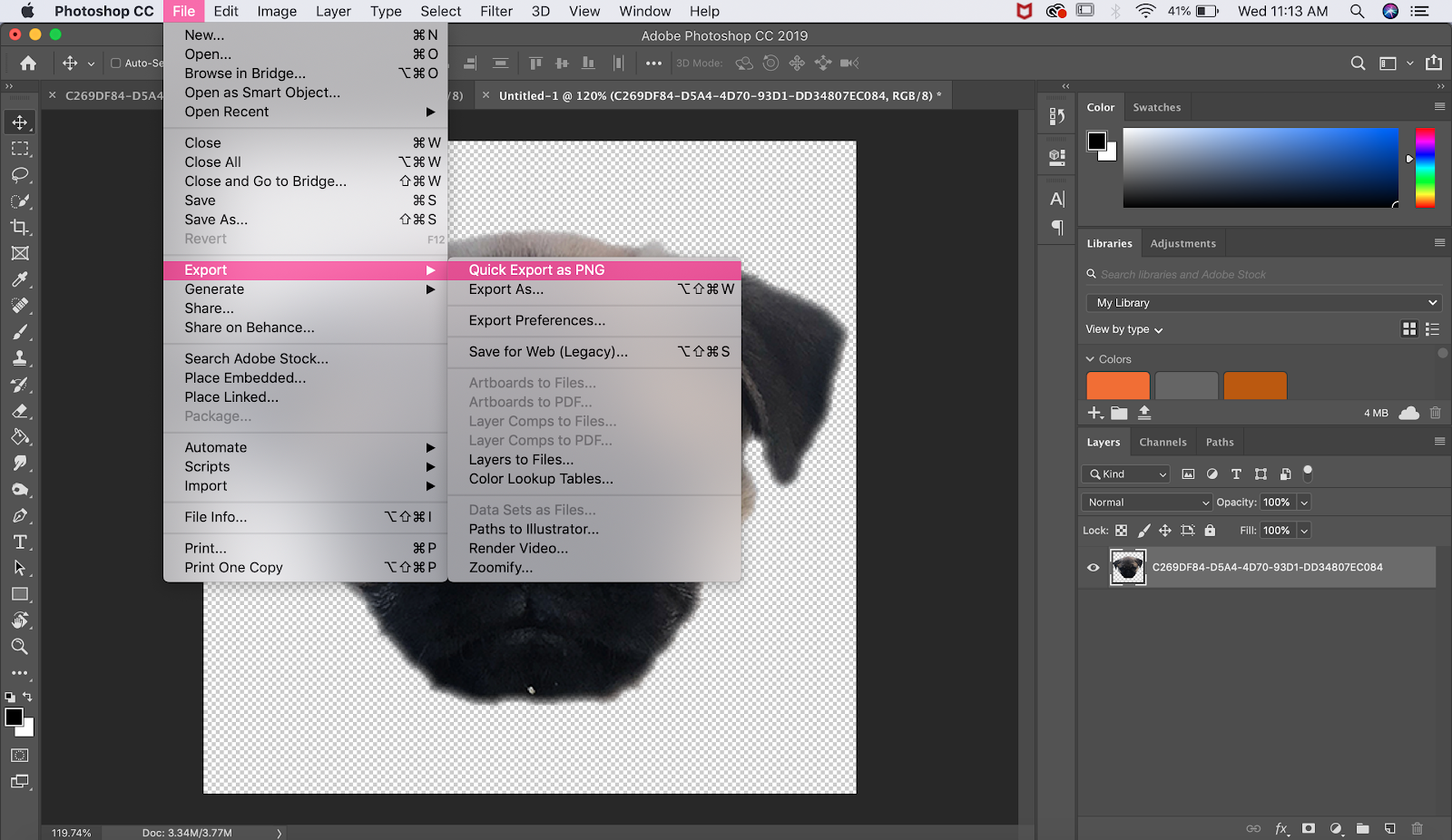Switch to the Swatches tab
Image resolution: width=1452 pixels, height=840 pixels.
click(x=1157, y=107)
